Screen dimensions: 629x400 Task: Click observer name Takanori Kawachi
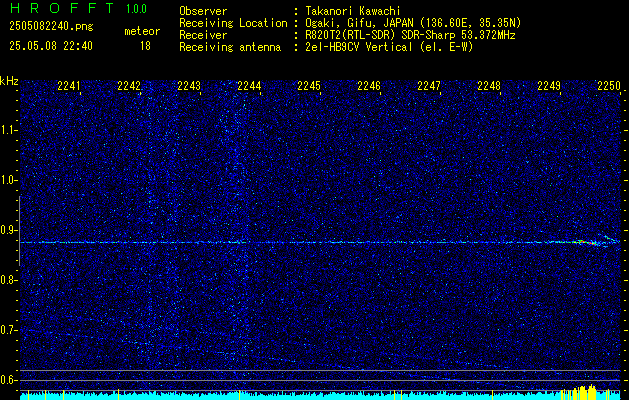(353, 11)
